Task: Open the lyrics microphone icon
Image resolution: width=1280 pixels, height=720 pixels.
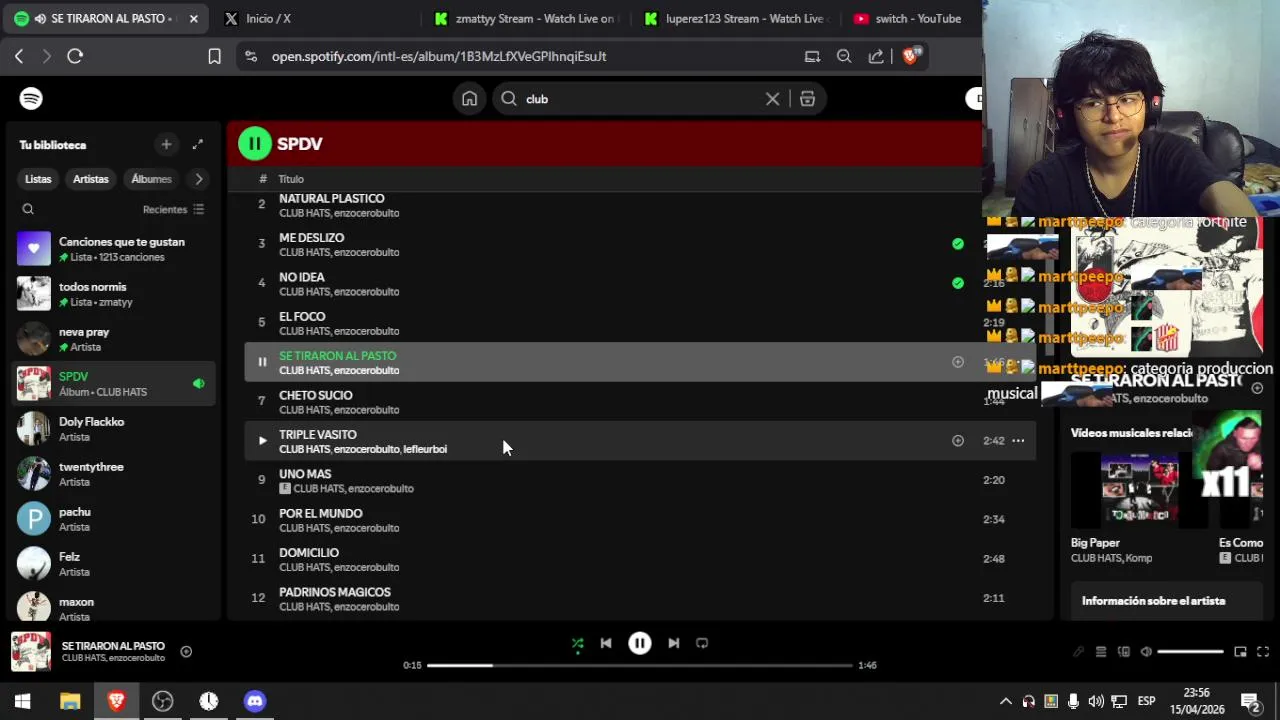Action: pyautogui.click(x=1078, y=652)
